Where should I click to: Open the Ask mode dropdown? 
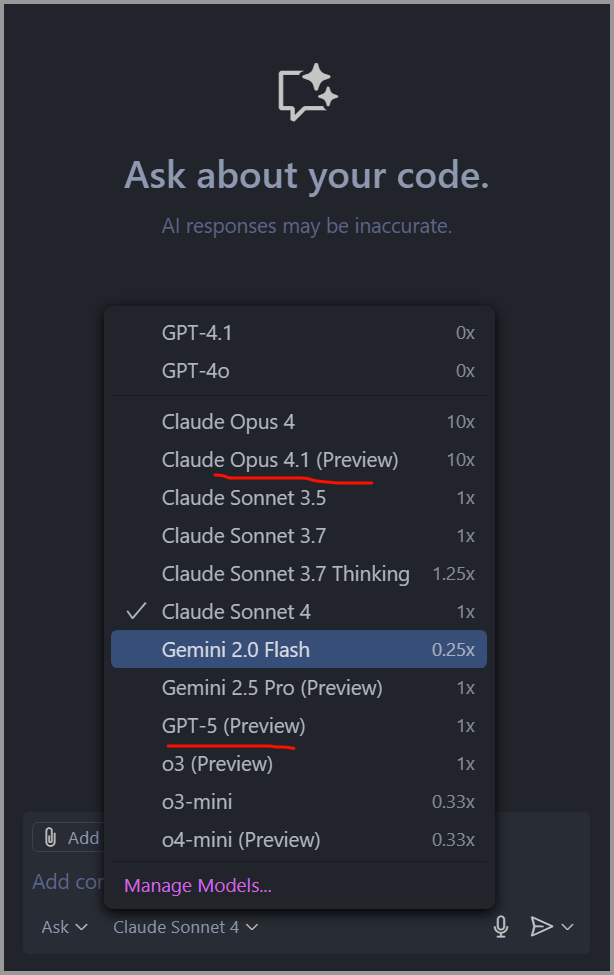tap(64, 927)
